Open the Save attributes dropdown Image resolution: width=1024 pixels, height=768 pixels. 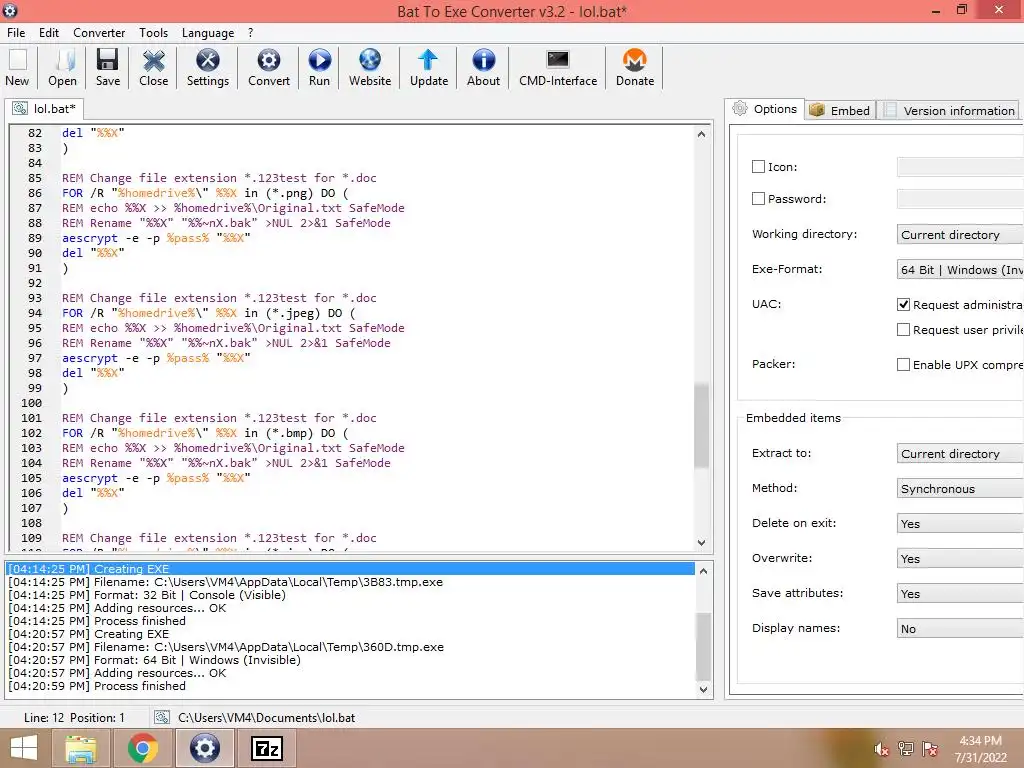pyautogui.click(x=960, y=593)
